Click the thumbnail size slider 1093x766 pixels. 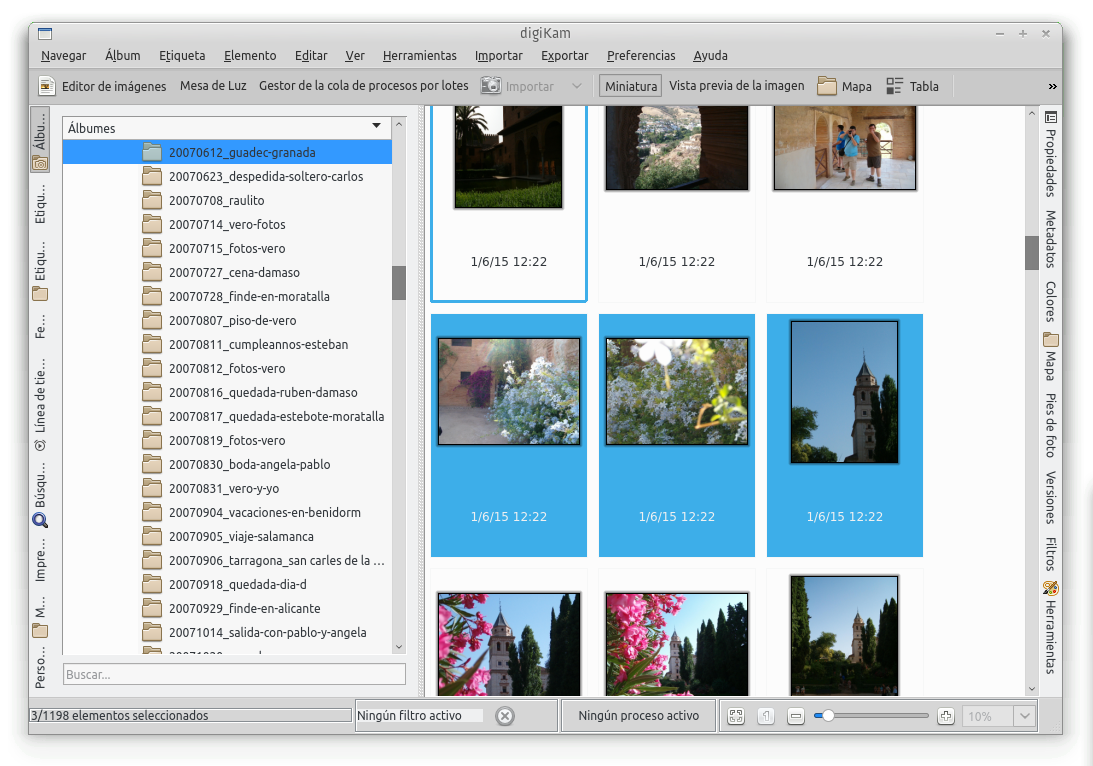click(870, 716)
